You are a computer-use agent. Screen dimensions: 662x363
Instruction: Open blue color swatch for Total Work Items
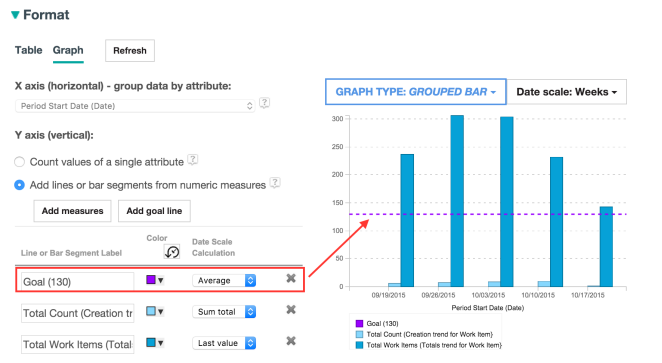(155, 342)
